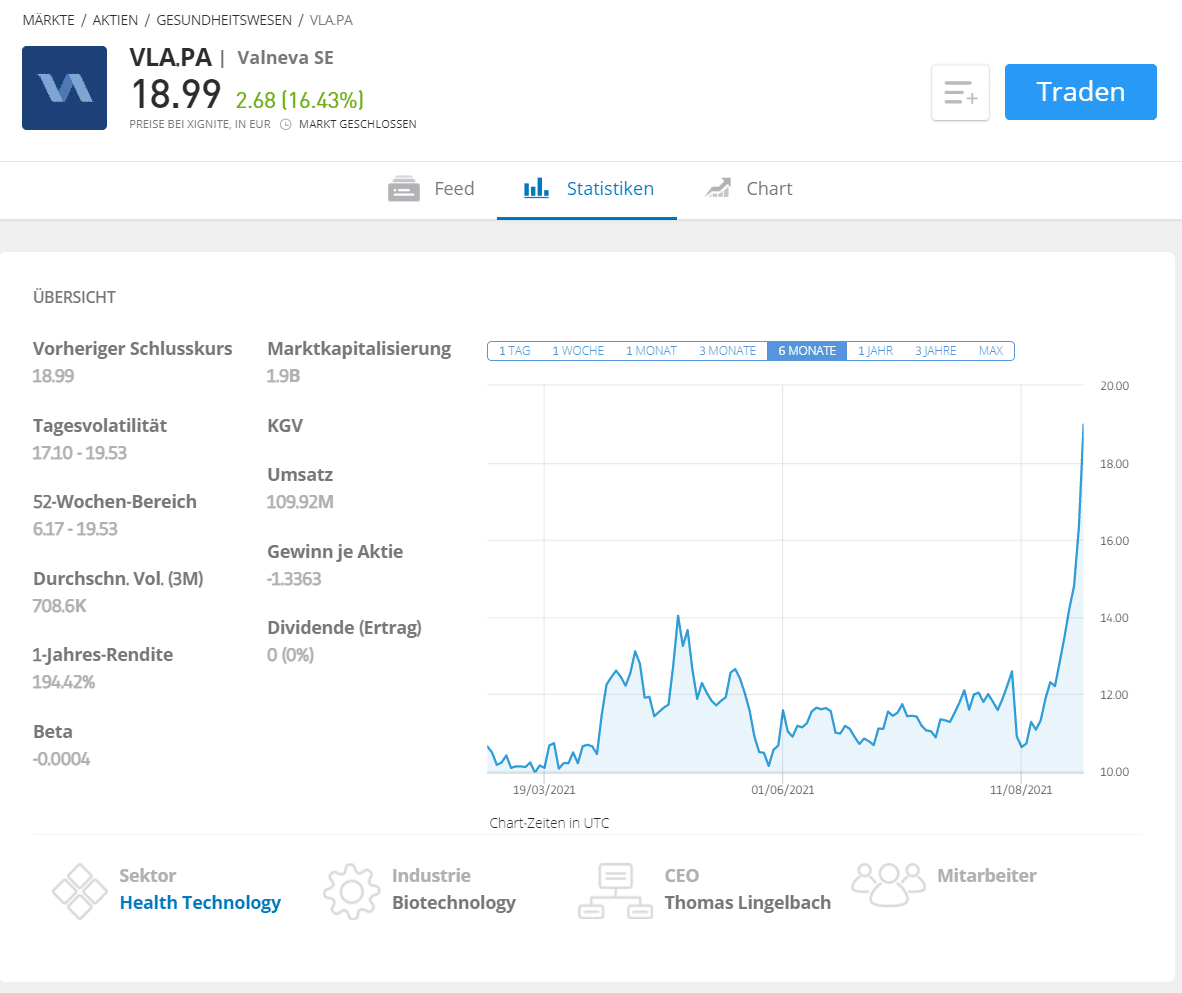The height and width of the screenshot is (993, 1182).
Task: Click the KGV label
Action: [285, 425]
